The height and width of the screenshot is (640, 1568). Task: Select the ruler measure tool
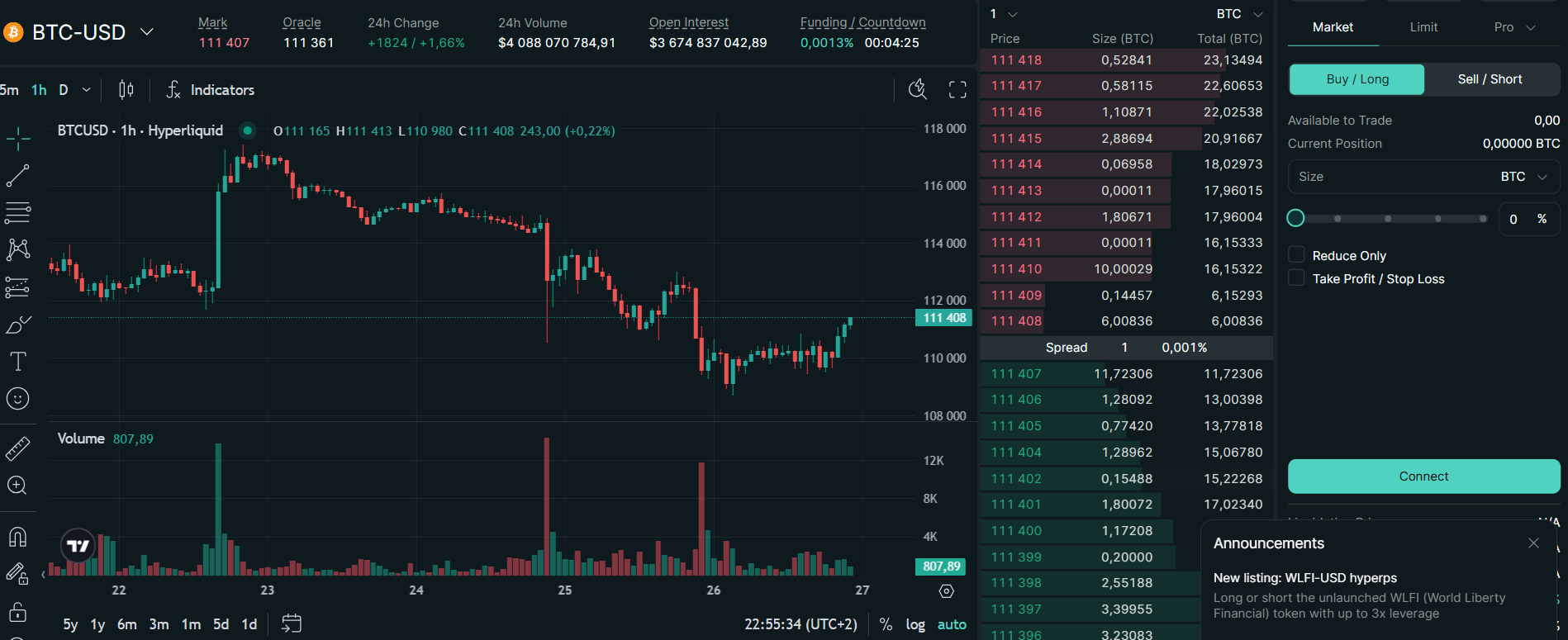[17, 448]
